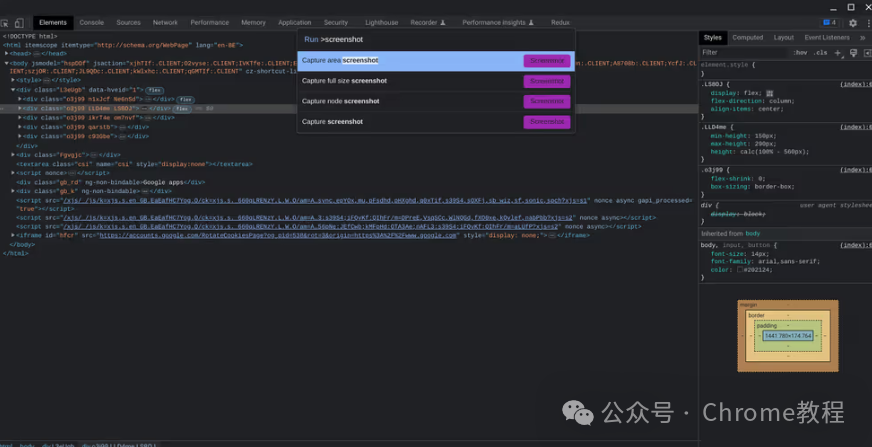Select the textarea class csi row
Screen dimensions: 872x447
click(134, 164)
